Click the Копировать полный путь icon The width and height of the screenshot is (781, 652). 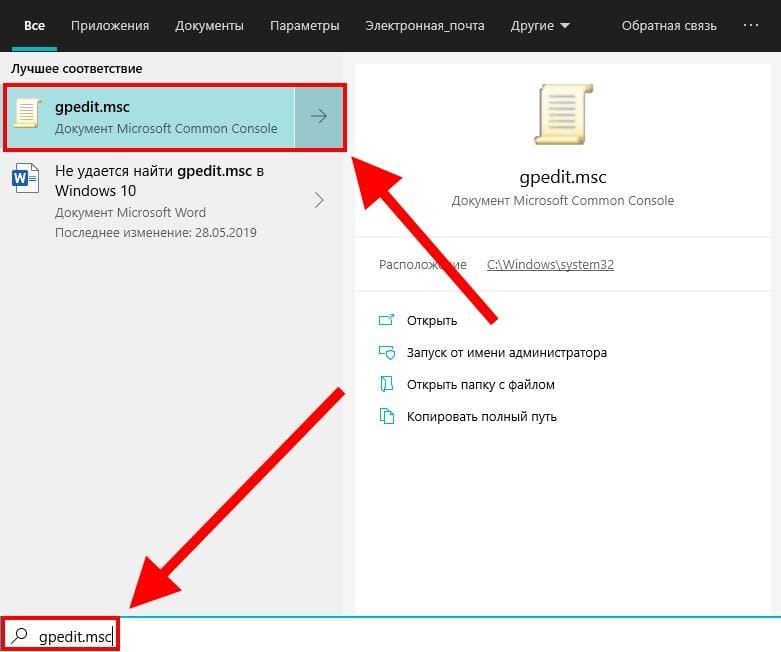387,416
